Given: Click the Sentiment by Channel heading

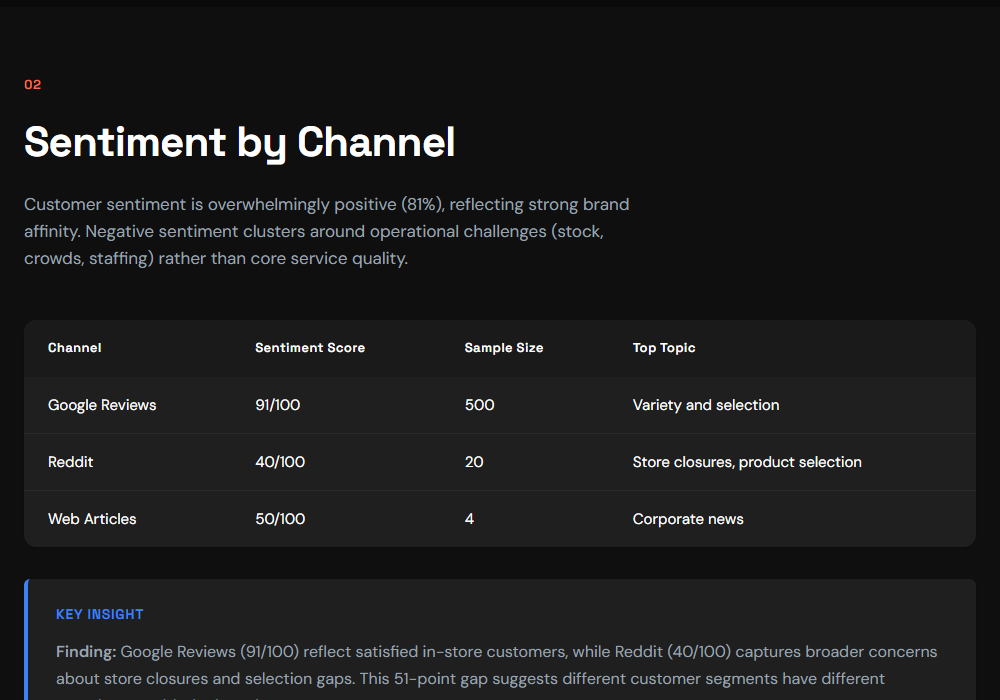Looking at the screenshot, I should (x=240, y=142).
